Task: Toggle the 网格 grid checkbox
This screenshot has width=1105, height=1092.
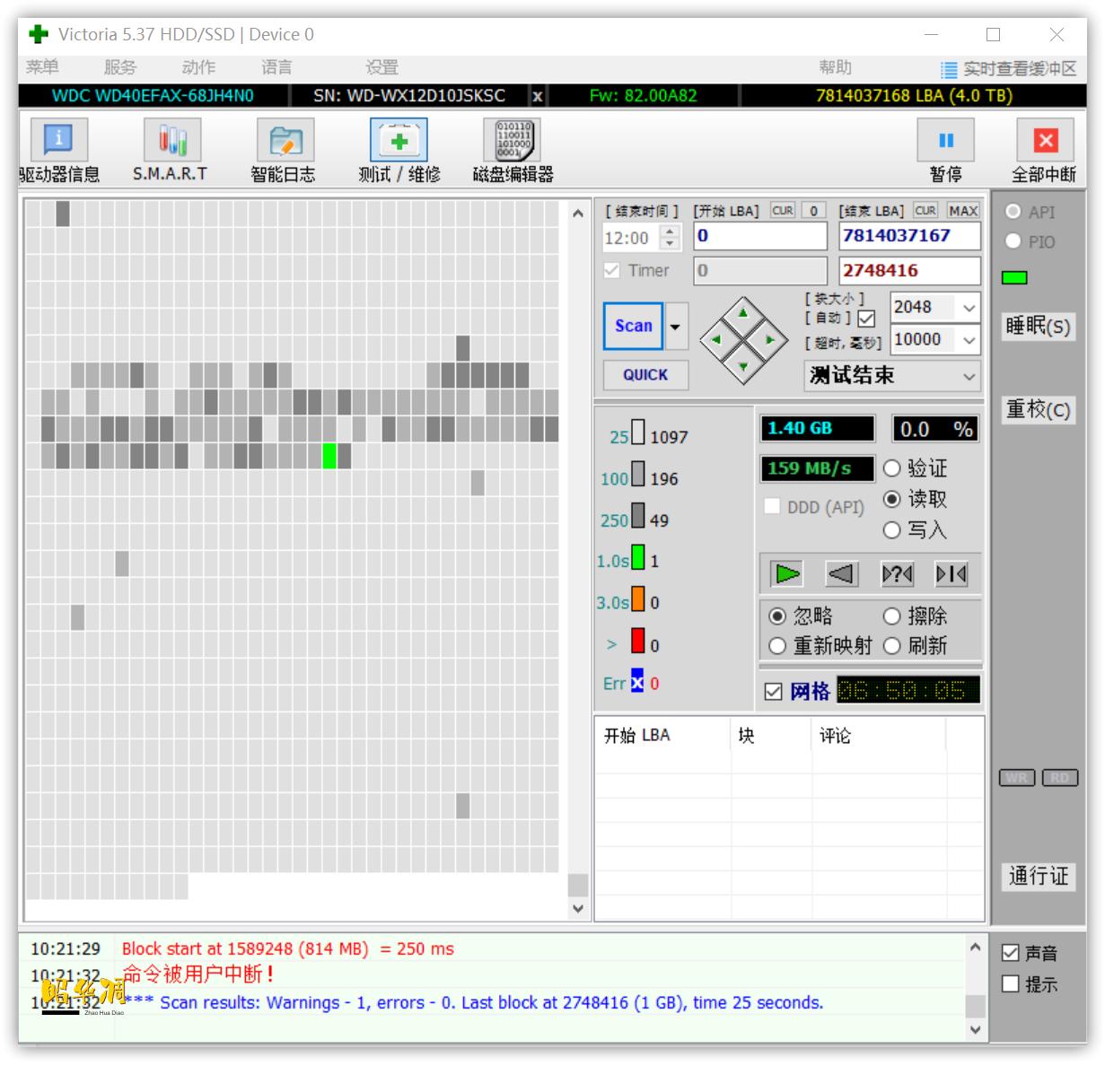Action: pos(773,691)
